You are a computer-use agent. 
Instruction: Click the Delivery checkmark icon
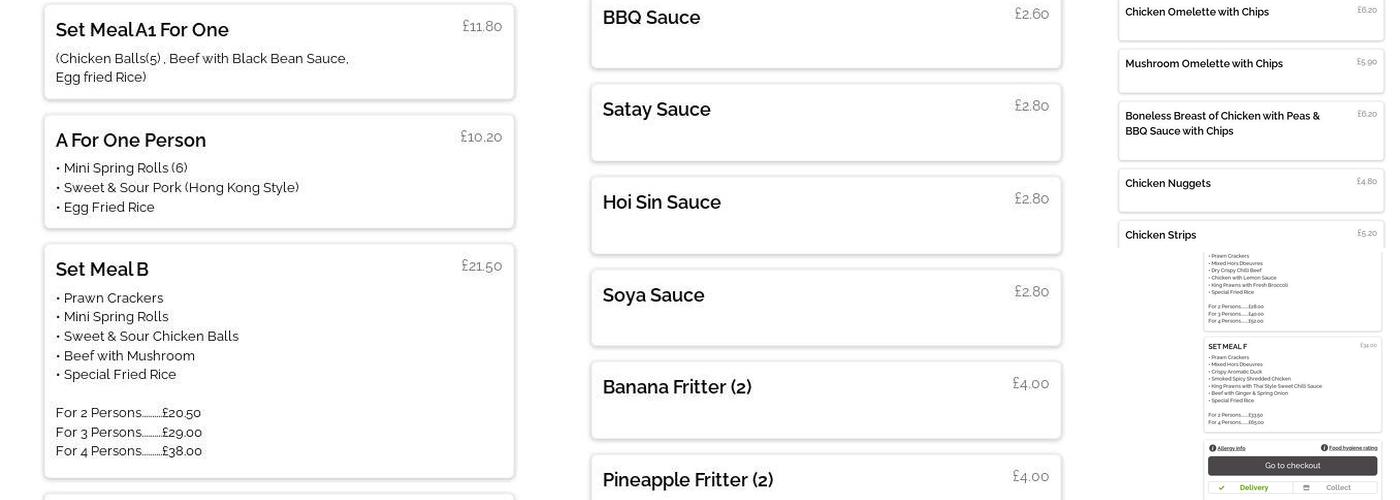pyautogui.click(x=1221, y=488)
